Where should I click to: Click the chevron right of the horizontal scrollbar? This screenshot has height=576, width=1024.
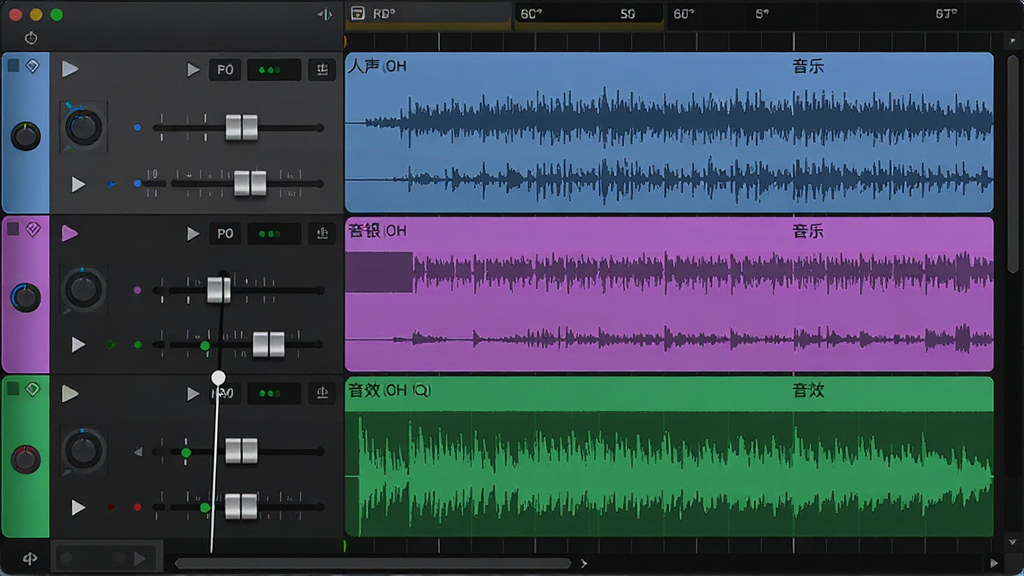coord(584,563)
